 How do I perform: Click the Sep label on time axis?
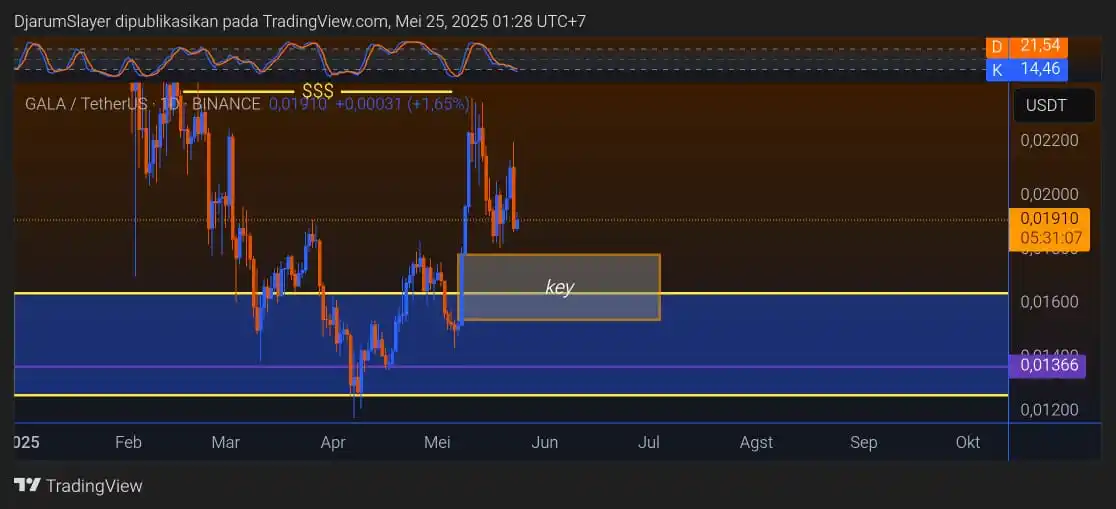click(863, 442)
